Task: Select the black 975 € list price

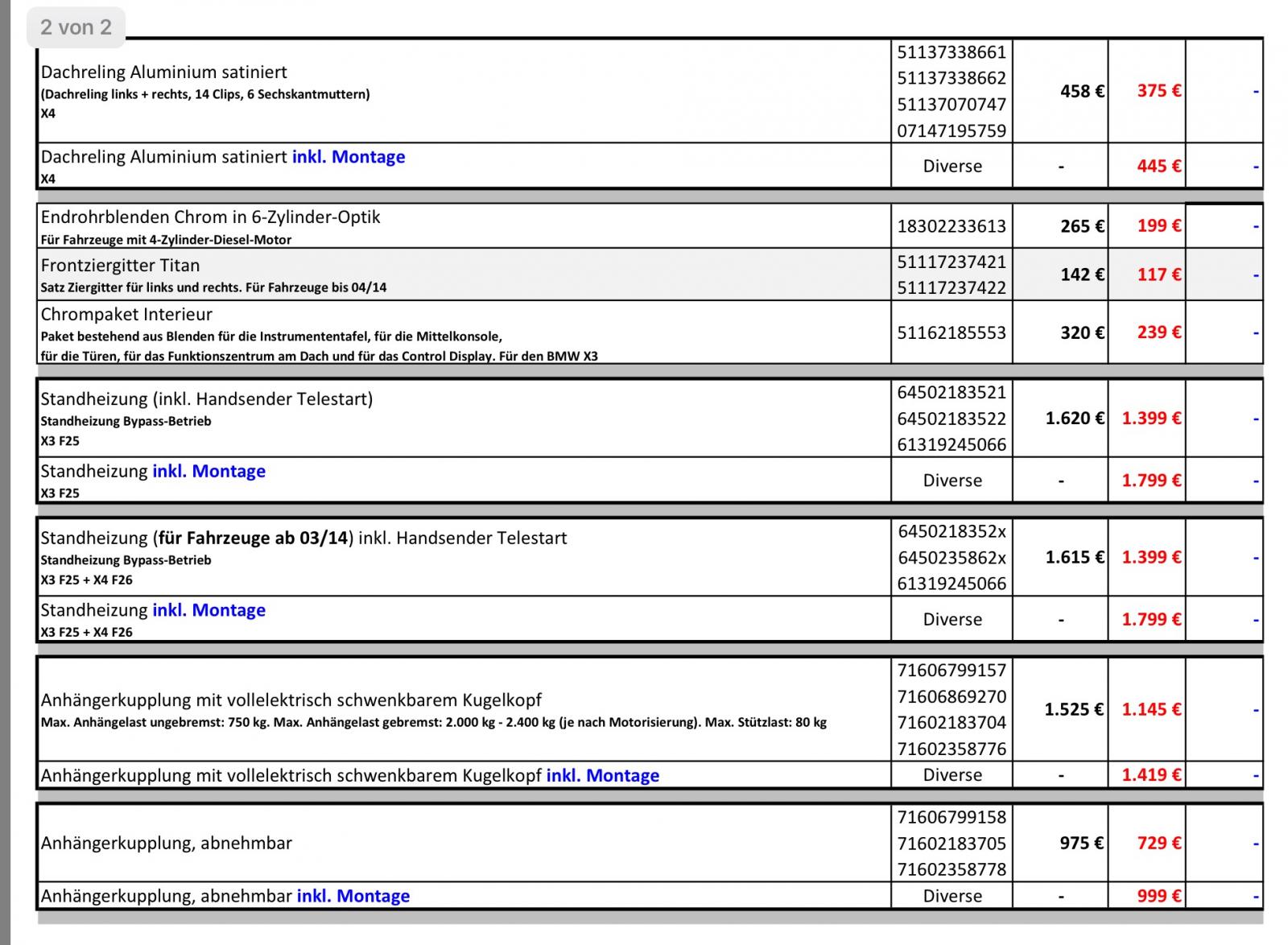Action: [x=1081, y=843]
